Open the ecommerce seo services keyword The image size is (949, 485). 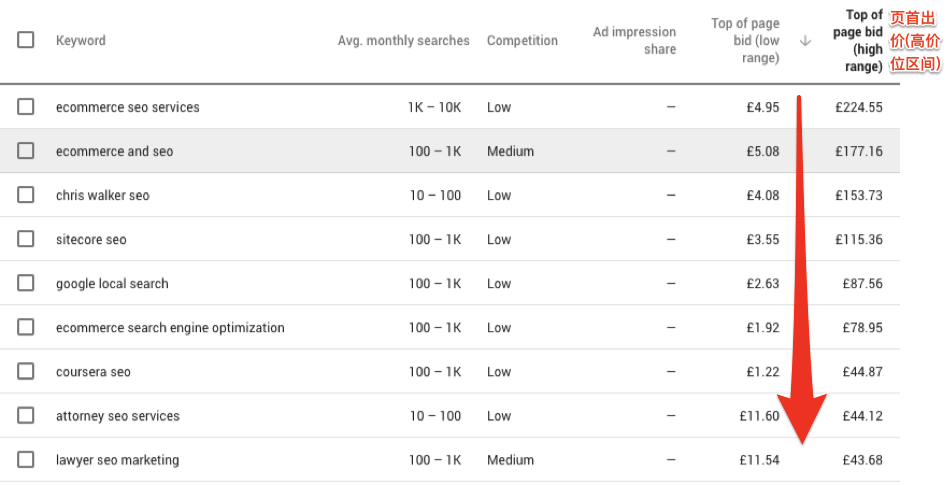127,107
